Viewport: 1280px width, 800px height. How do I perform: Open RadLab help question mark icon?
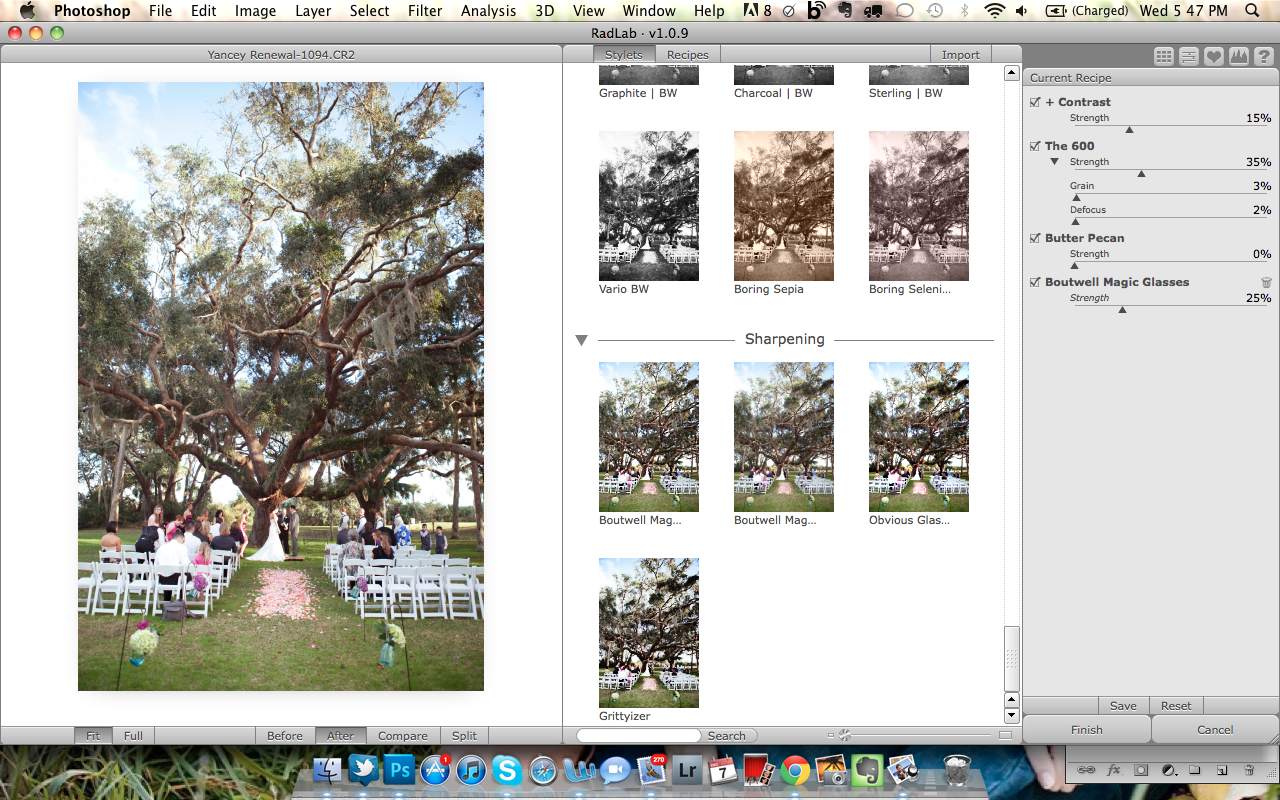coord(1264,56)
